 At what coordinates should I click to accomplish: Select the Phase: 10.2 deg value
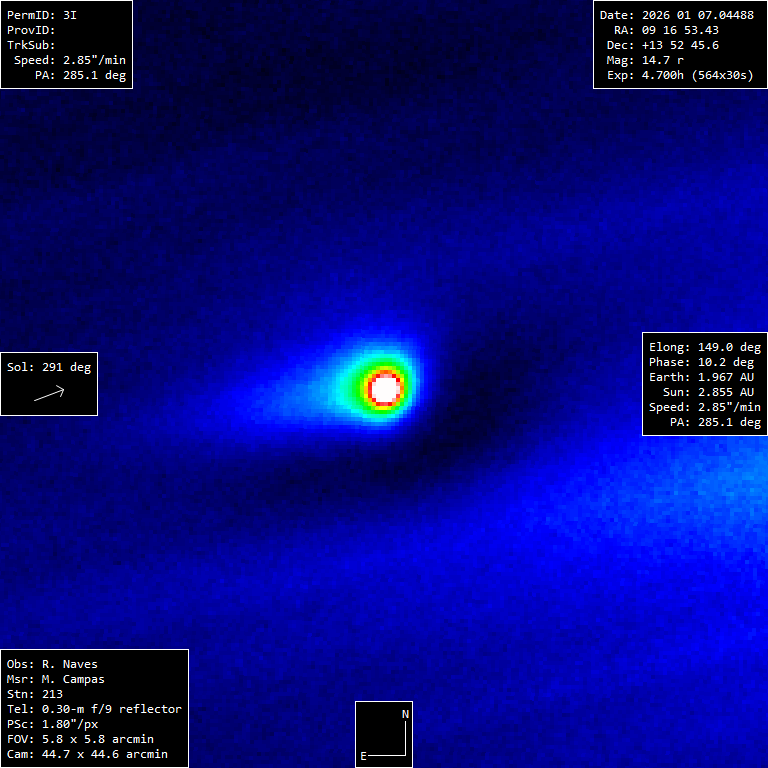(x=704, y=362)
